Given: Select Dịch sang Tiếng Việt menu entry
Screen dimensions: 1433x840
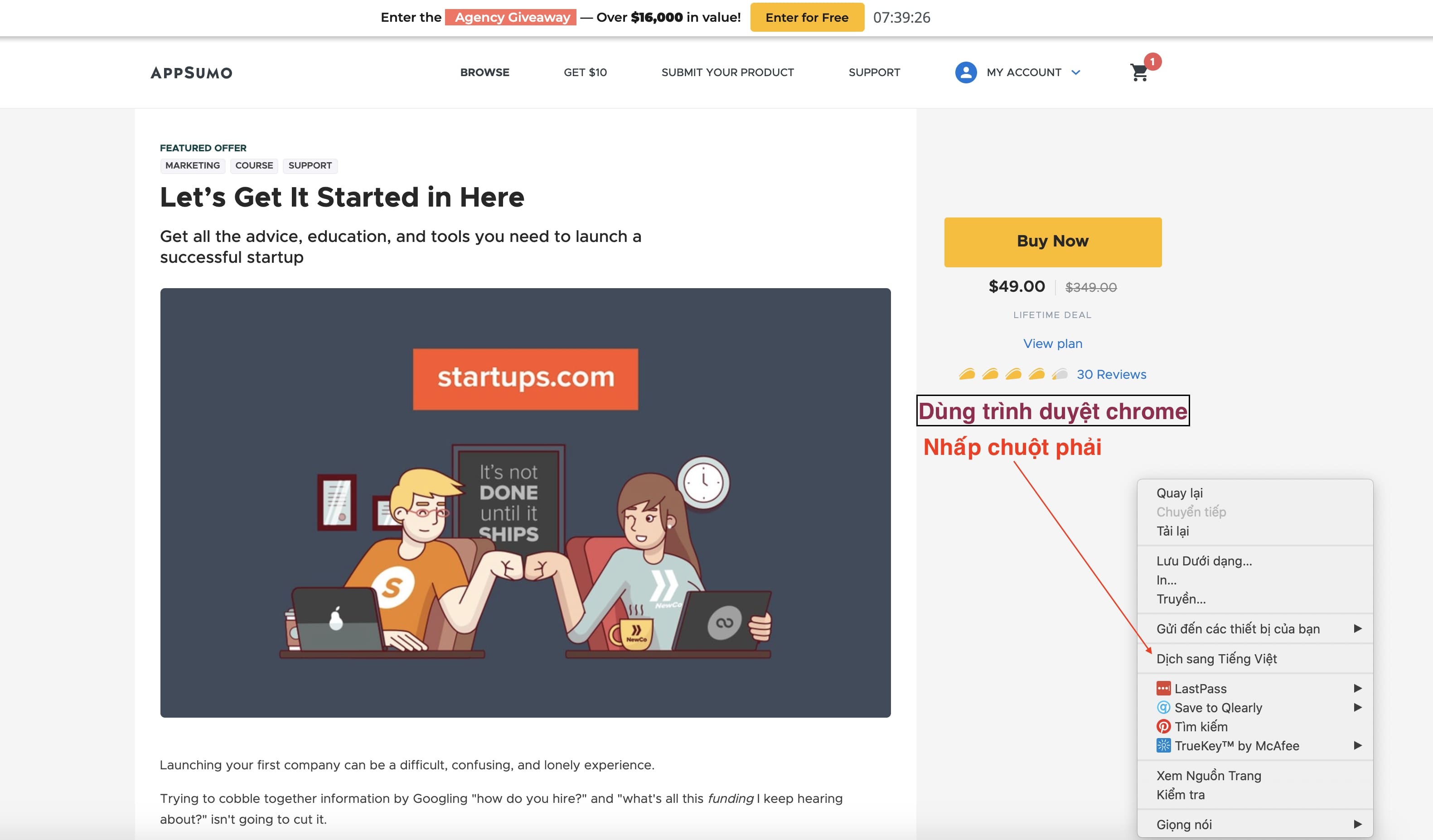Looking at the screenshot, I should click(x=1216, y=659).
